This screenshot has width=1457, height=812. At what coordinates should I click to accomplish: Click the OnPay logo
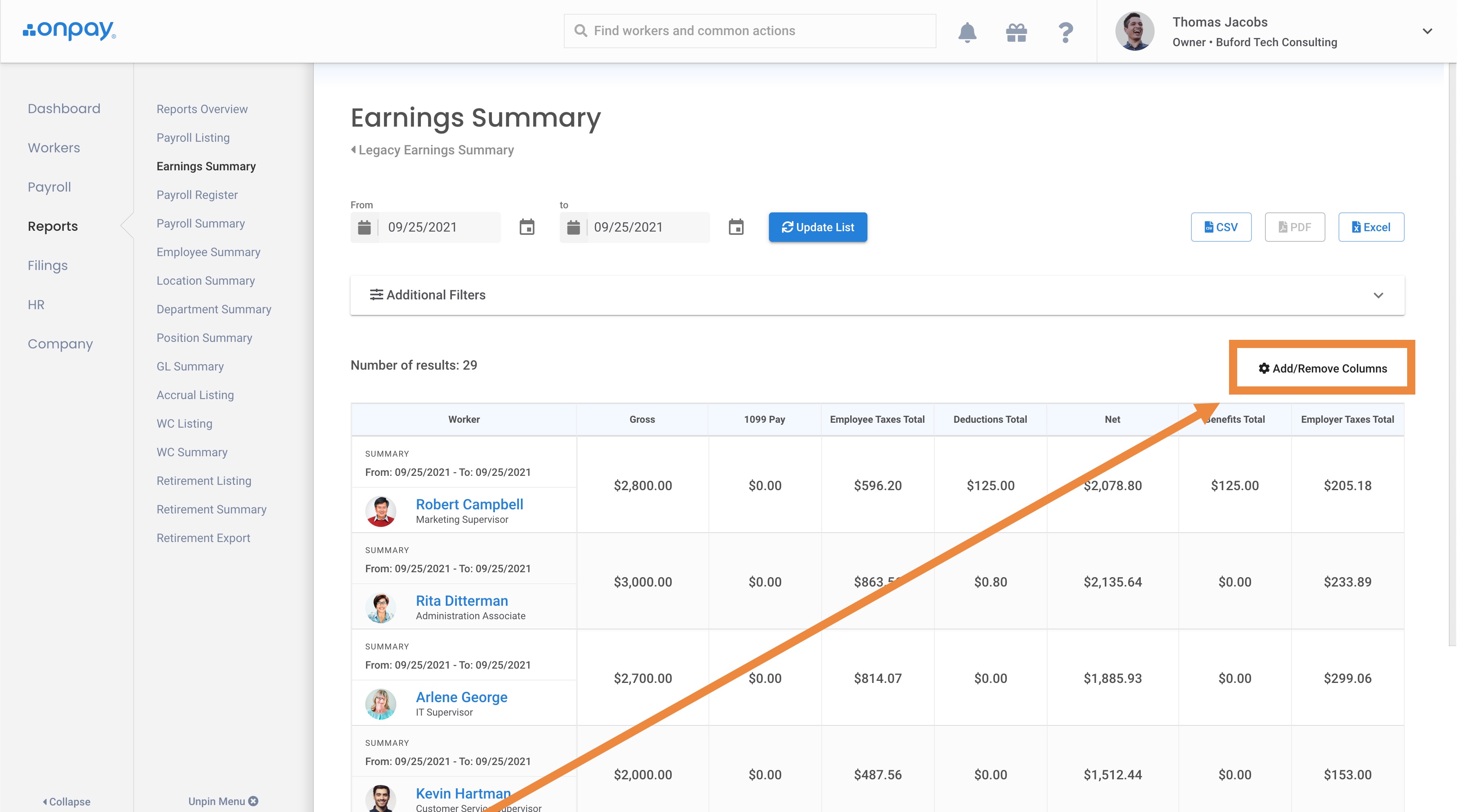click(x=69, y=30)
